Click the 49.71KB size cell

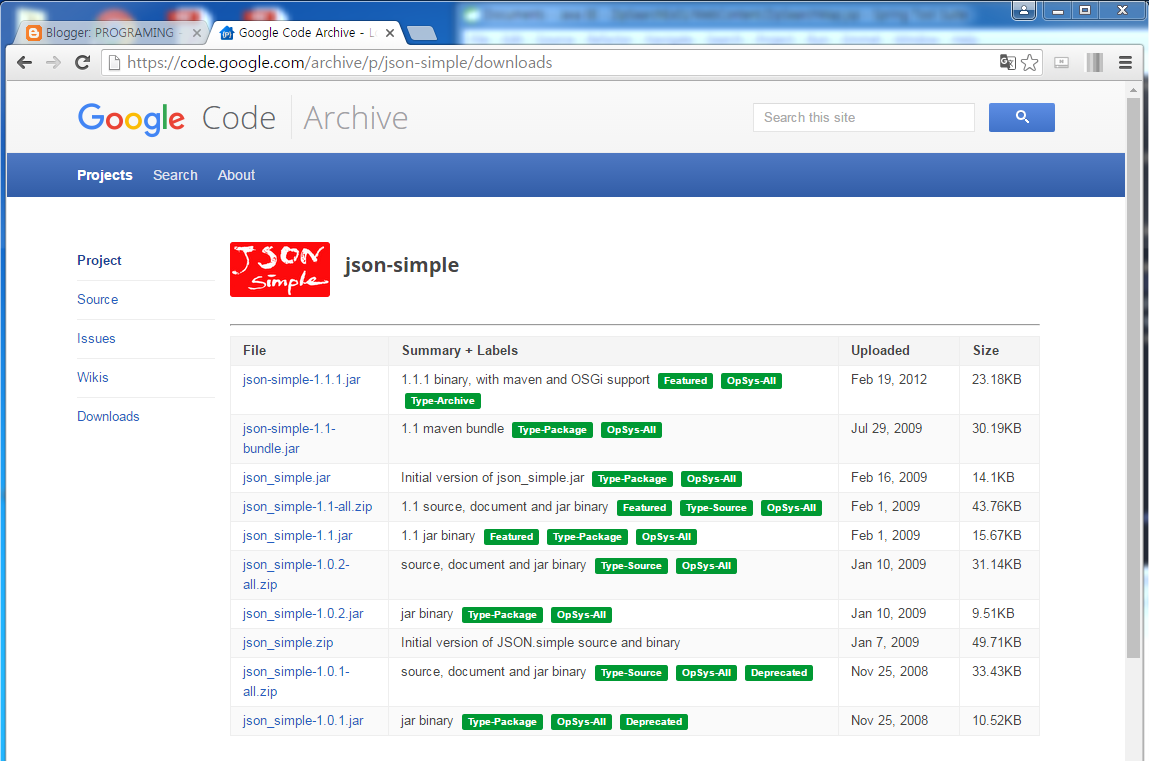(x=997, y=642)
